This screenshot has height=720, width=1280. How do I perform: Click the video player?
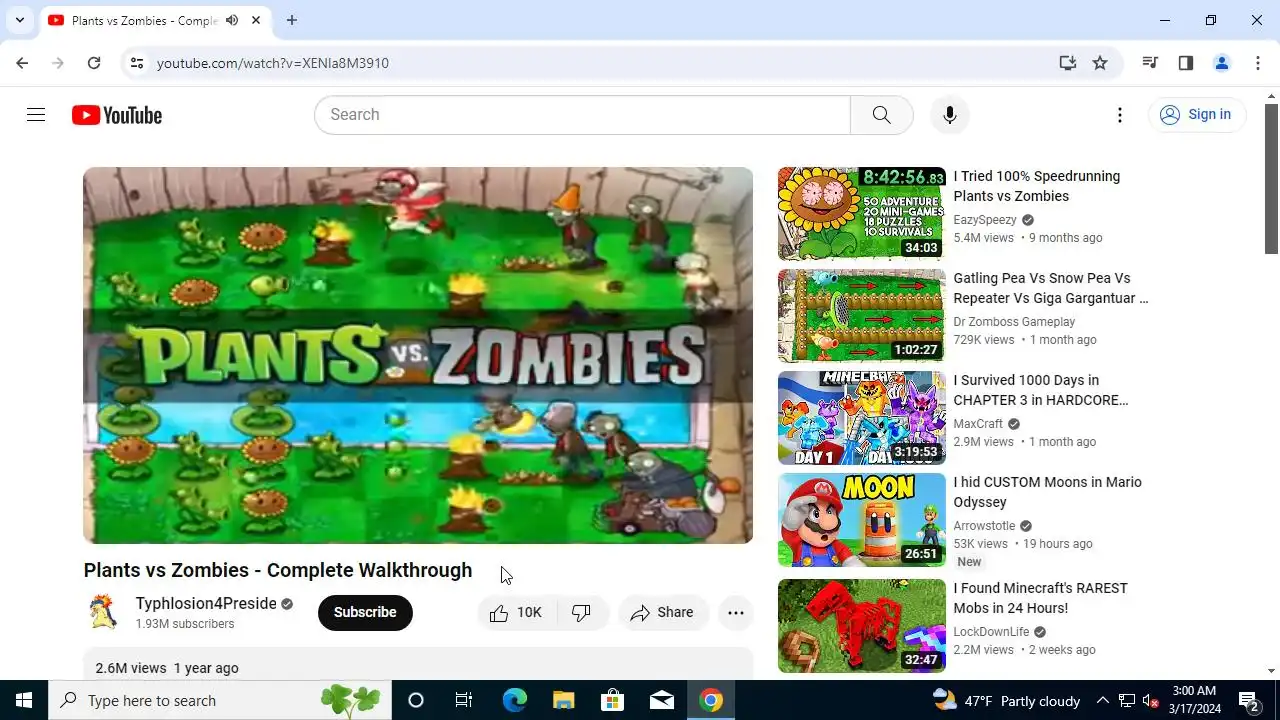pyautogui.click(x=418, y=355)
